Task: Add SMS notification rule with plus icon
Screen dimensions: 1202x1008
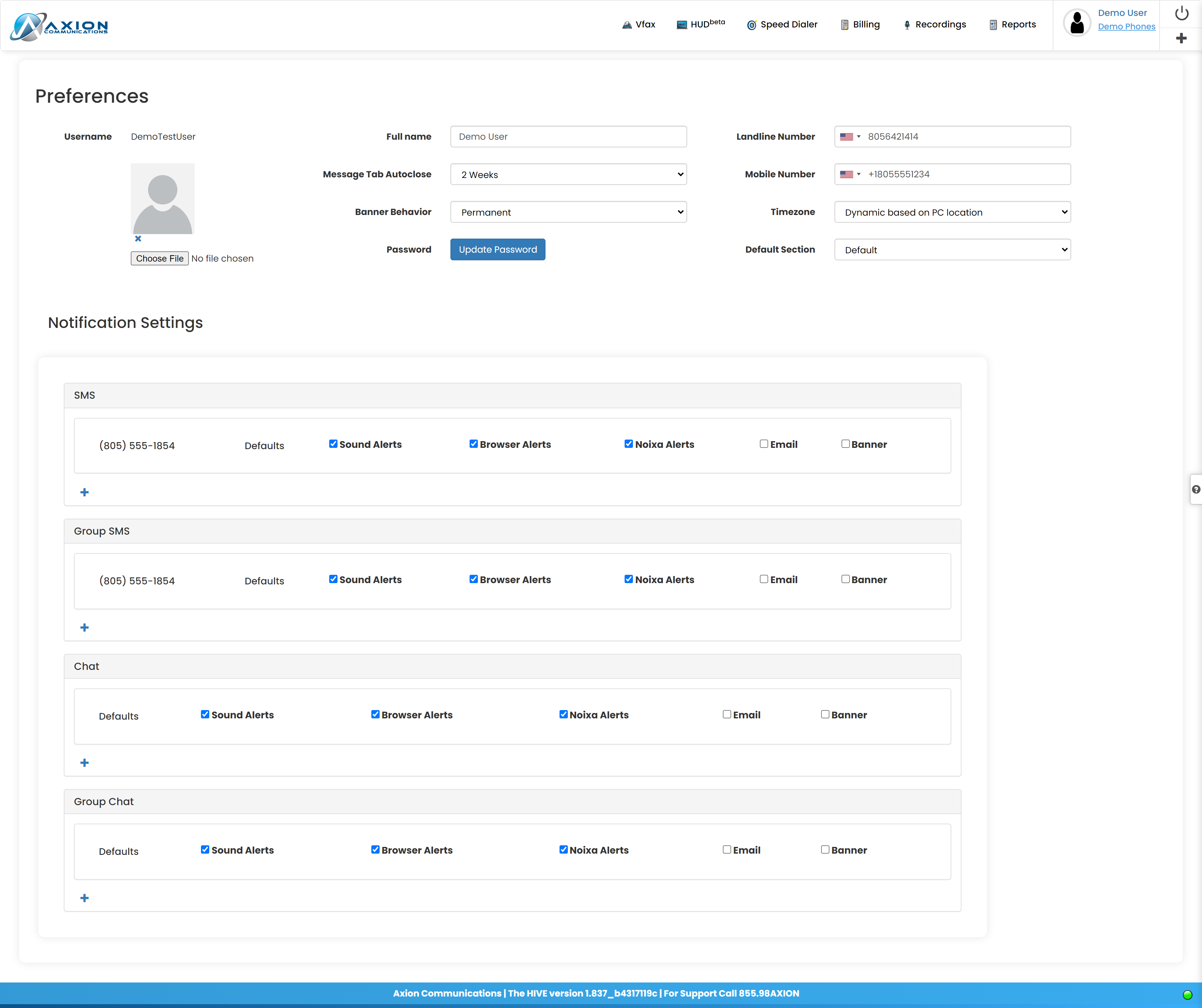Action: tap(85, 492)
